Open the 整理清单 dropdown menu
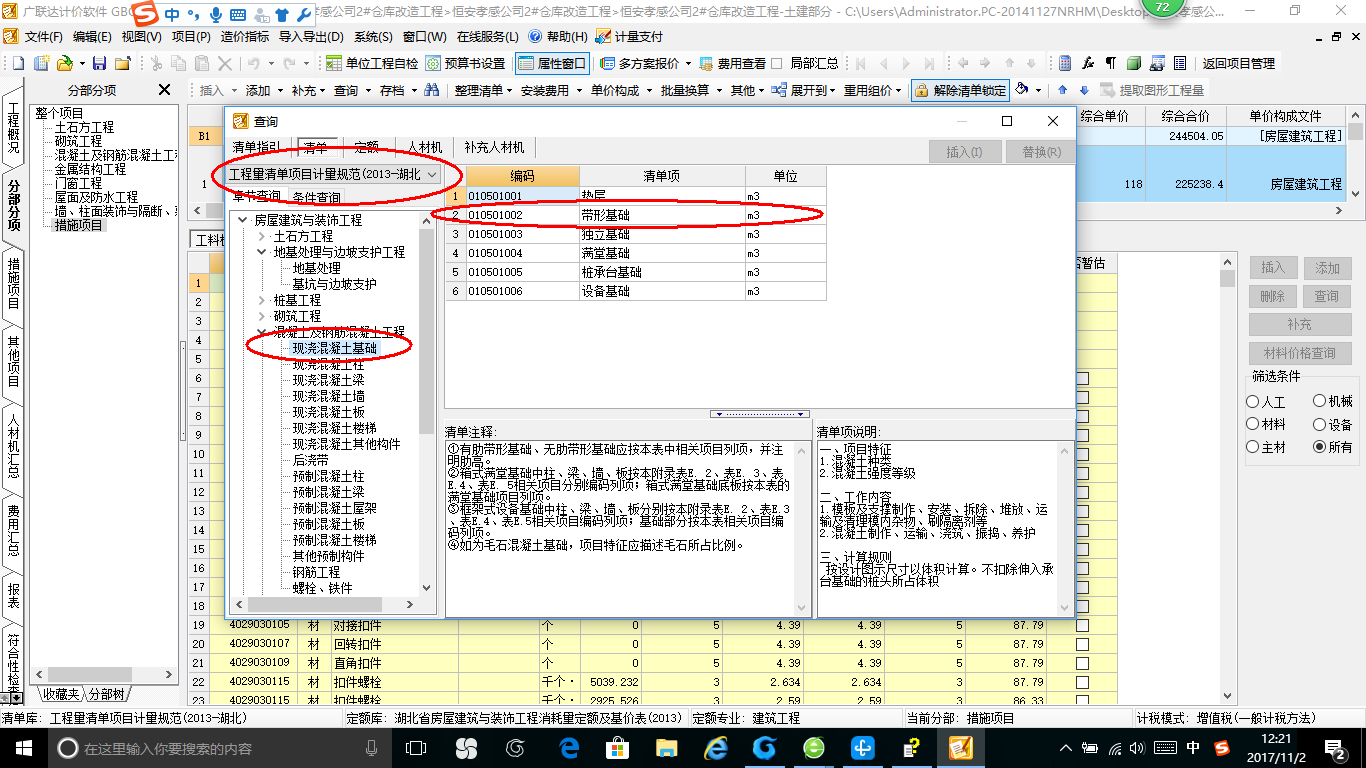Viewport: 1366px width, 768px height. pos(482,90)
